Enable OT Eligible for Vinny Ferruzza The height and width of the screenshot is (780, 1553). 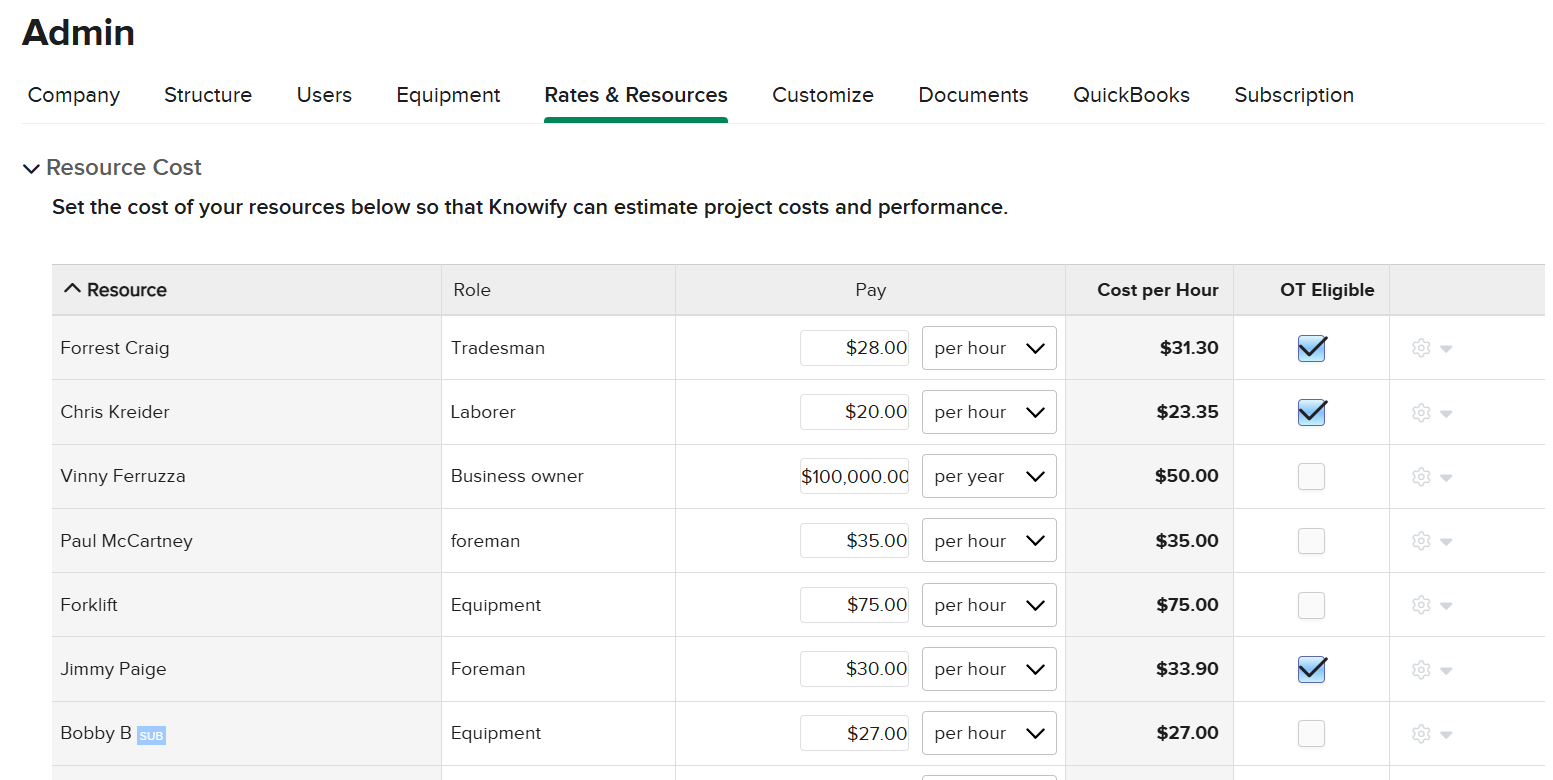(x=1311, y=477)
